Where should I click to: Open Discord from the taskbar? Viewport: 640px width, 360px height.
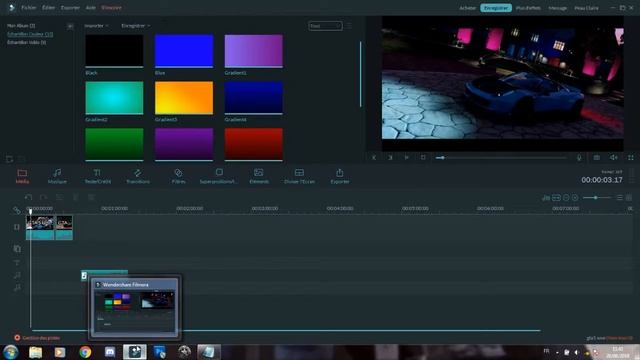pyautogui.click(x=109, y=352)
